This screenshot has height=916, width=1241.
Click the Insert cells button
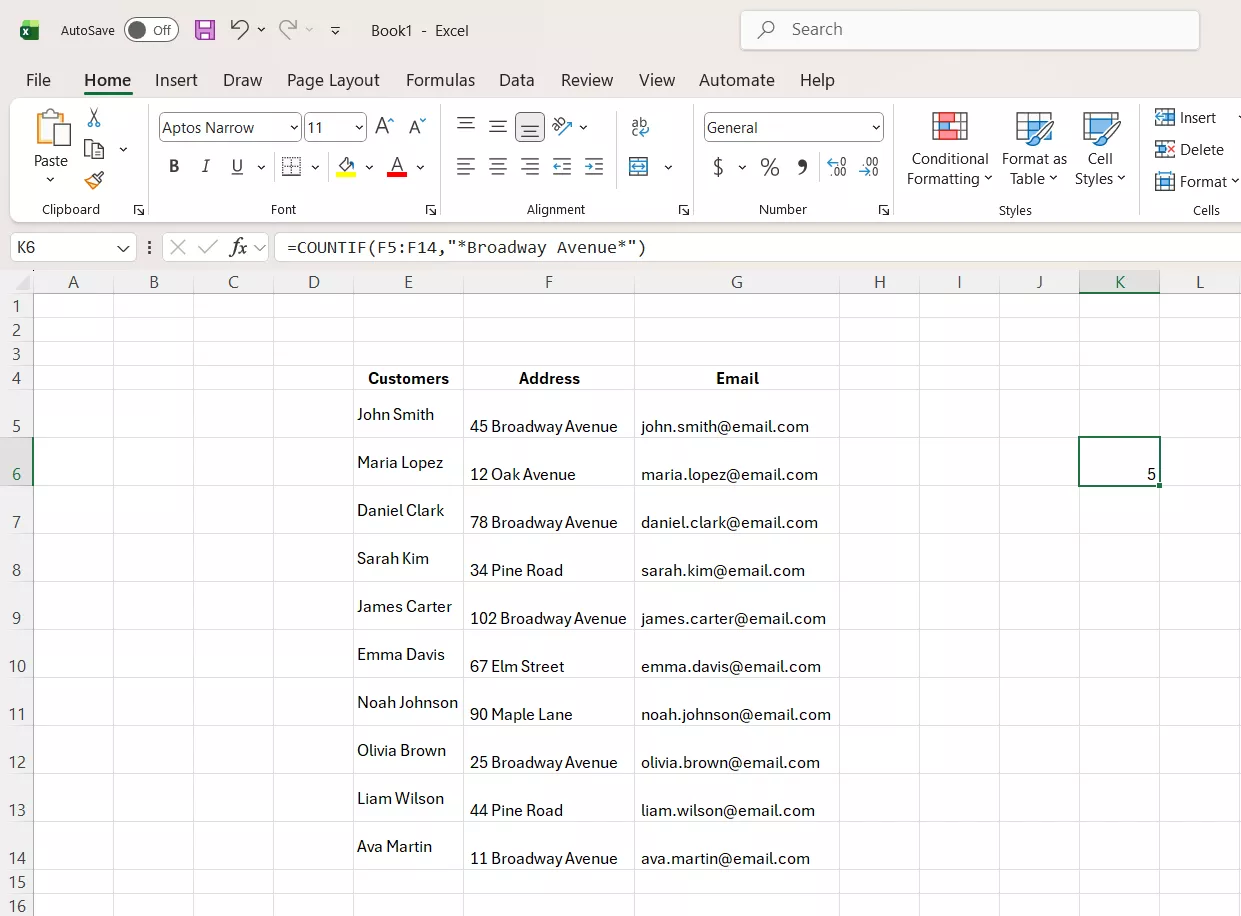point(1188,117)
